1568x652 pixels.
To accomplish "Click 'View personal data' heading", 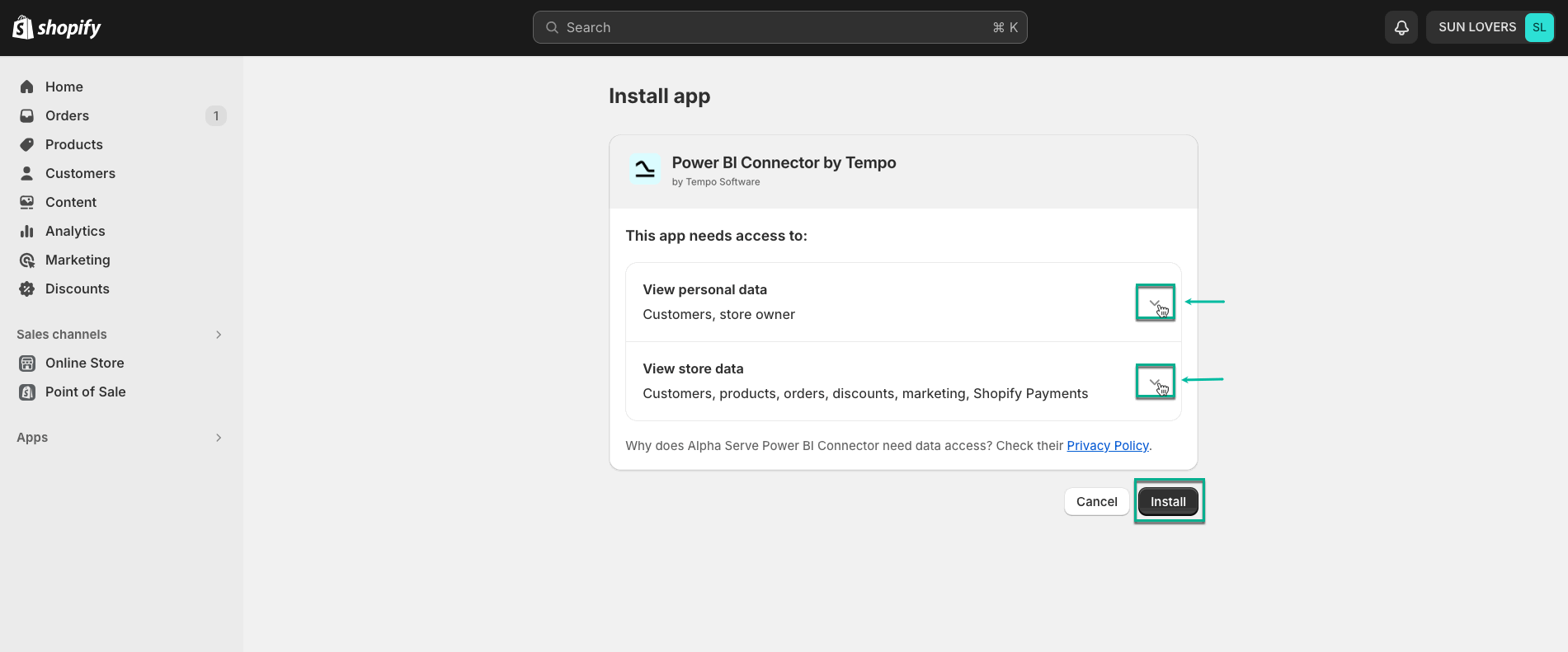I will pyautogui.click(x=704, y=289).
